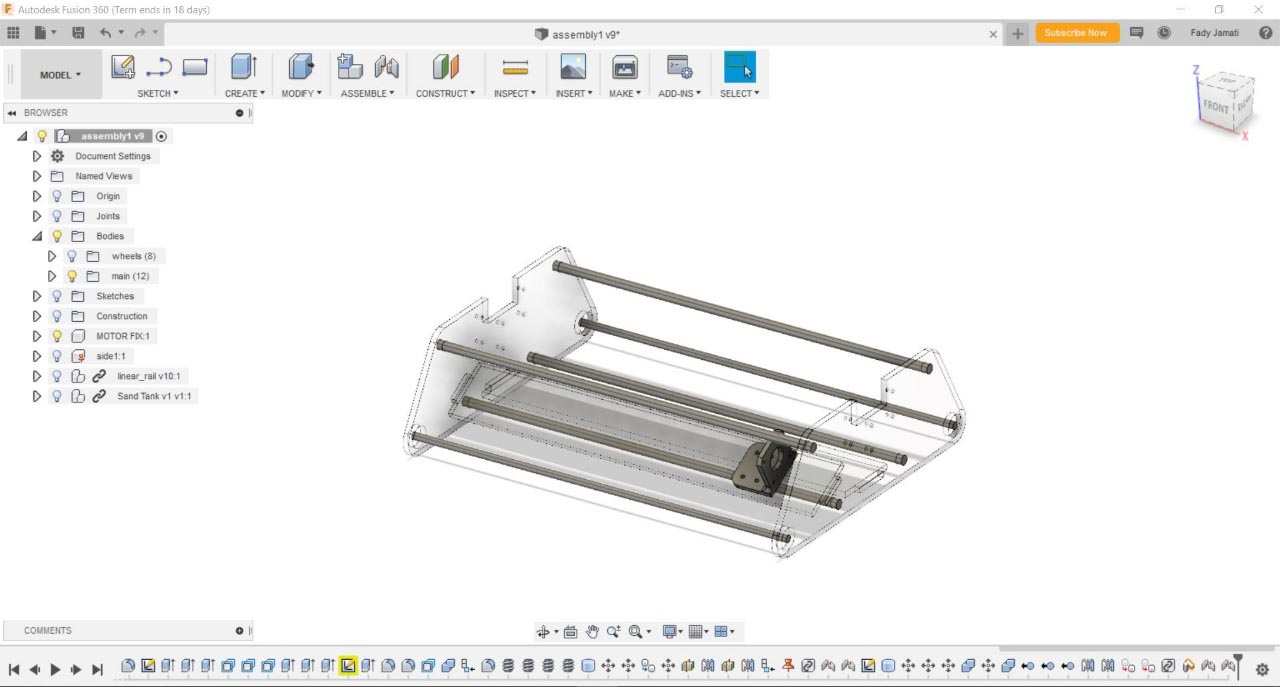Click the Orbit icon in navigation bar

click(543, 631)
